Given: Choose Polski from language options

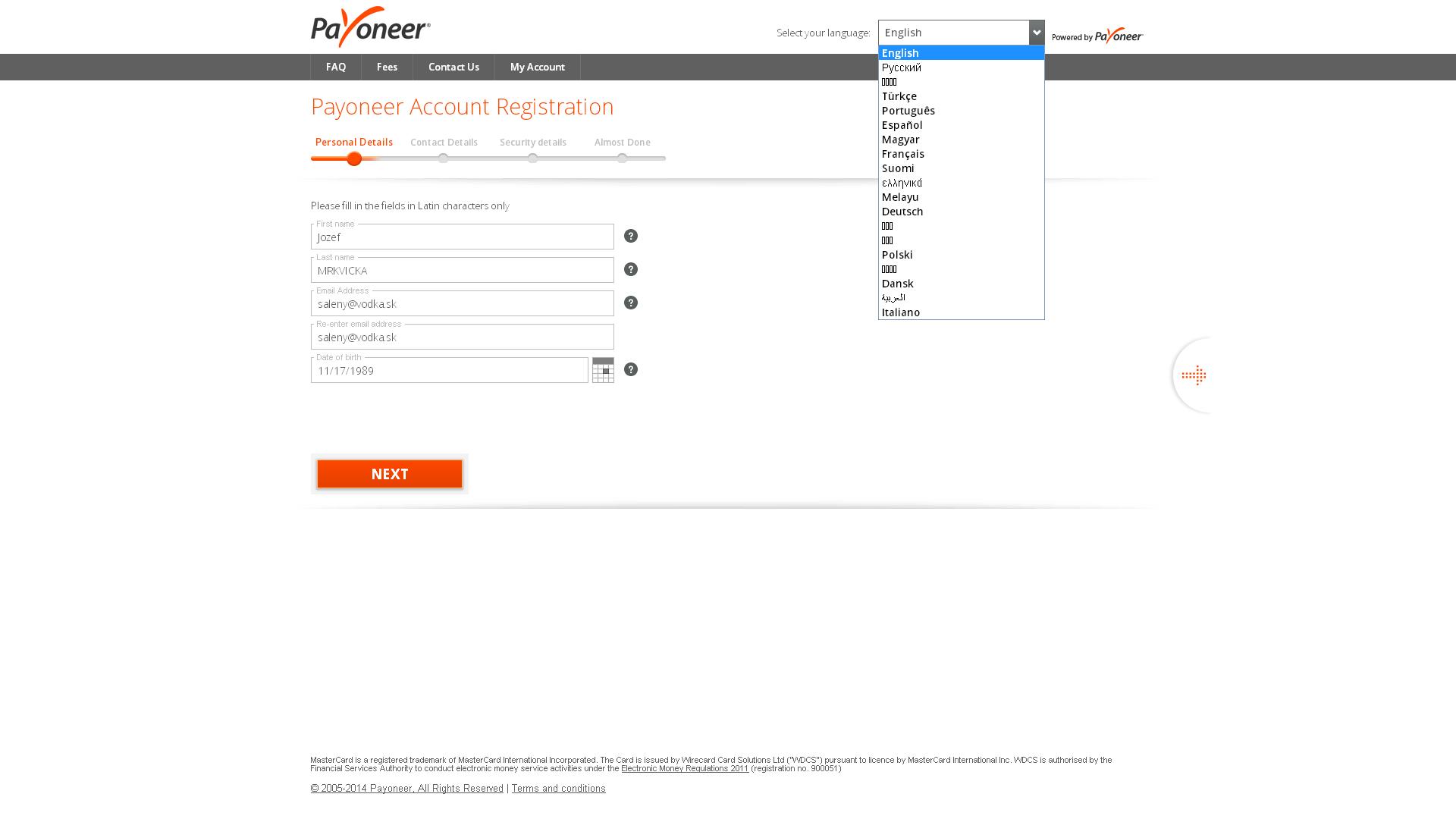Looking at the screenshot, I should pyautogui.click(x=961, y=254).
